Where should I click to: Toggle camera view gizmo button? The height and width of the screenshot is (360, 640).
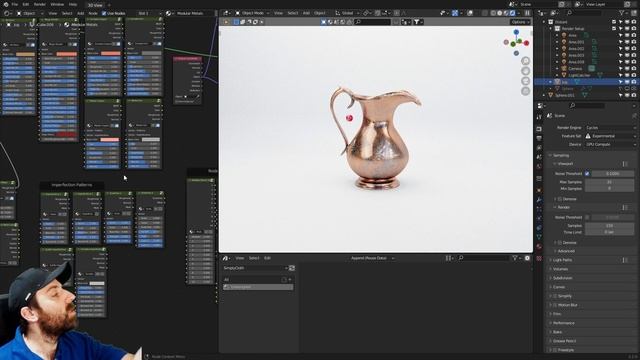[526, 81]
